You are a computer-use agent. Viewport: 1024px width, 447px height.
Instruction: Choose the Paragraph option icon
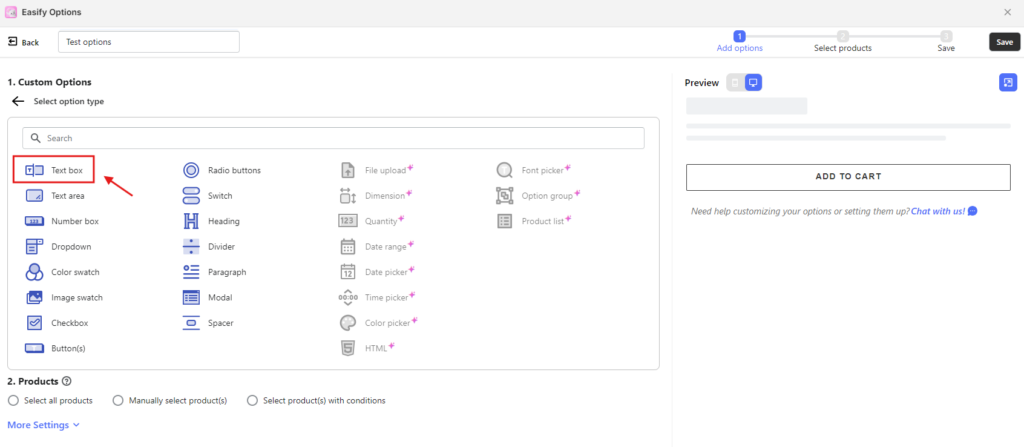click(191, 272)
